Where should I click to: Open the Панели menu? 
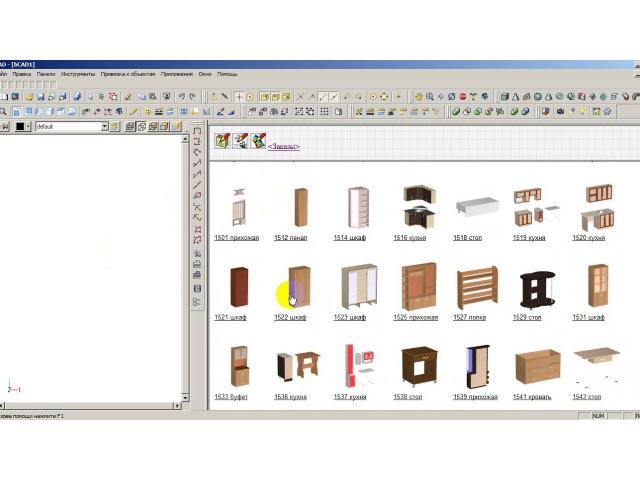coord(45,74)
